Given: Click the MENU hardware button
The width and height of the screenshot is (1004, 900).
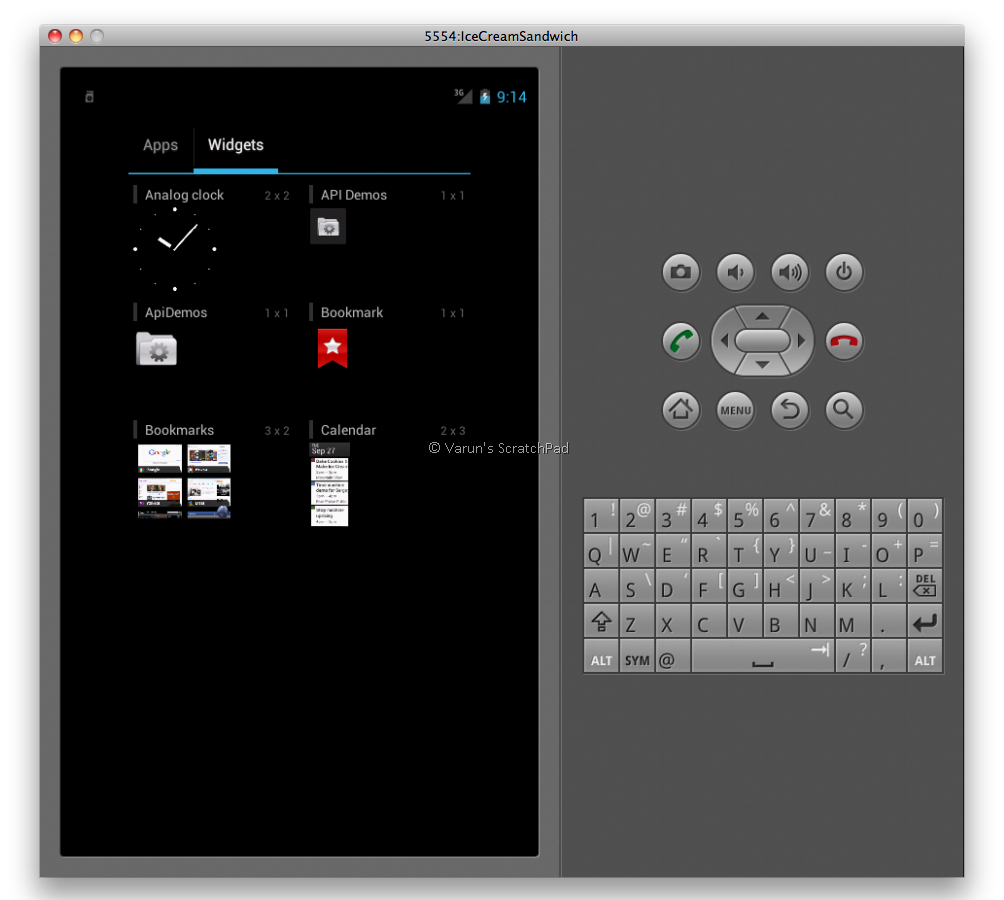Looking at the screenshot, I should coord(735,410).
